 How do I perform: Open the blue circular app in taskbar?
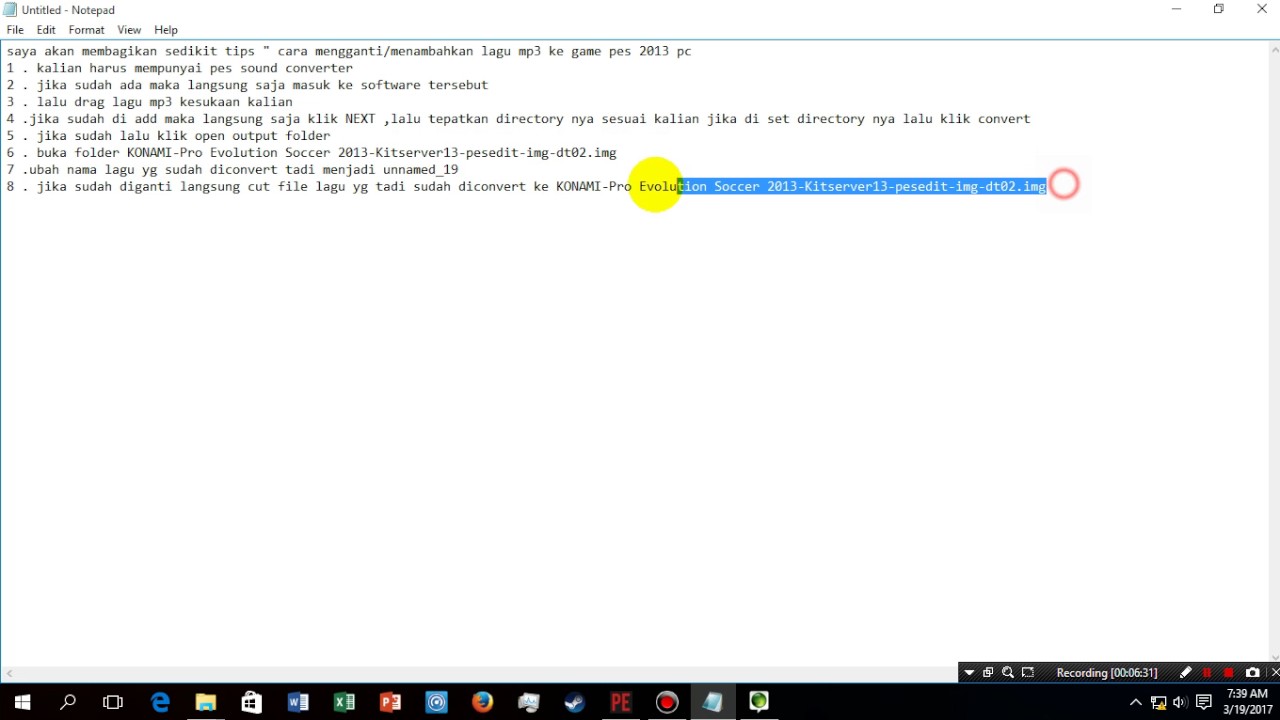pos(436,702)
